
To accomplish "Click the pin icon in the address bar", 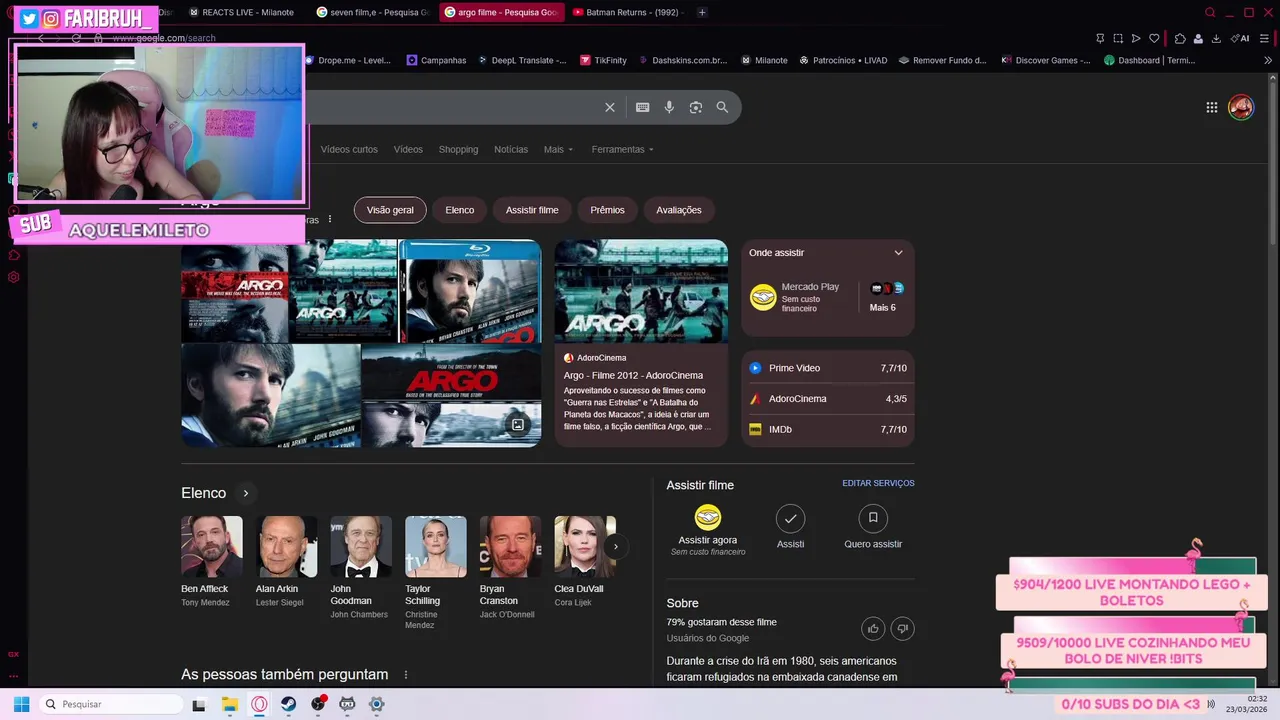I will (1100, 38).
